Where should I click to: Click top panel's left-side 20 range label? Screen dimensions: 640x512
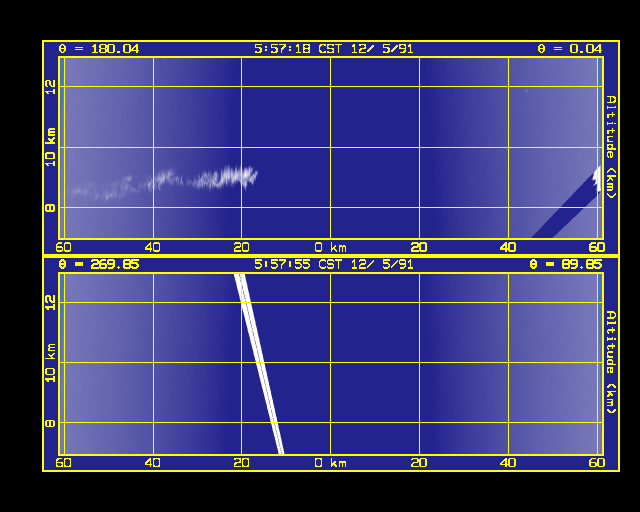click(241, 247)
